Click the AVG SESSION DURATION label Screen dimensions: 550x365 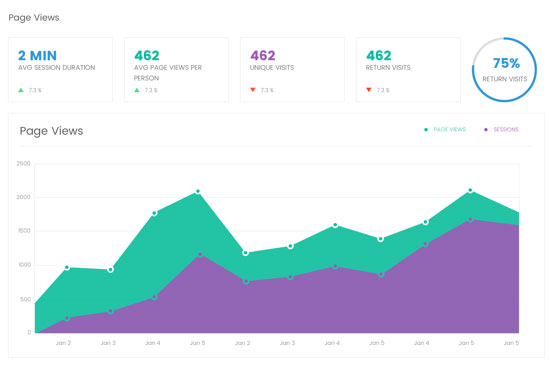tap(56, 67)
